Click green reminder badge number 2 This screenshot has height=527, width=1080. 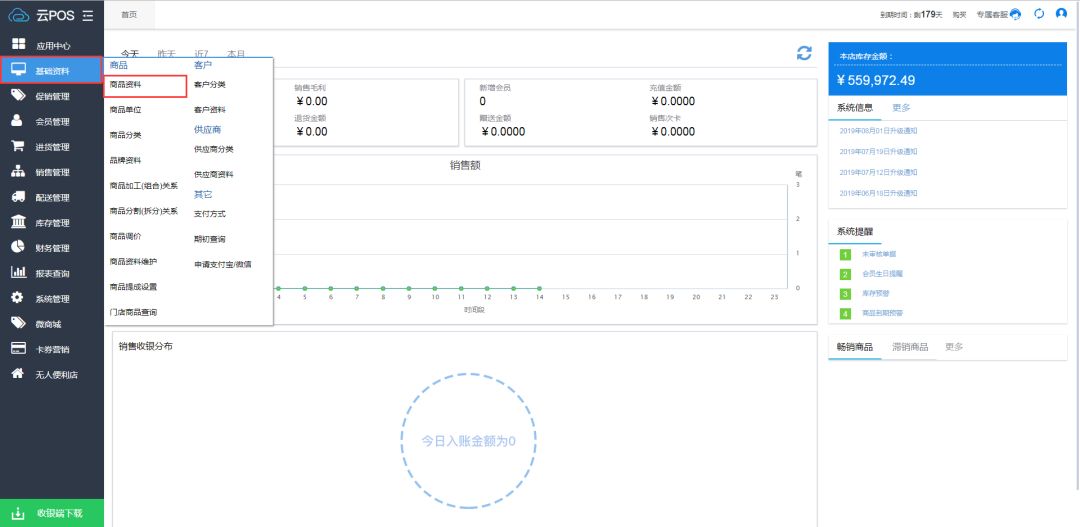tap(845, 274)
